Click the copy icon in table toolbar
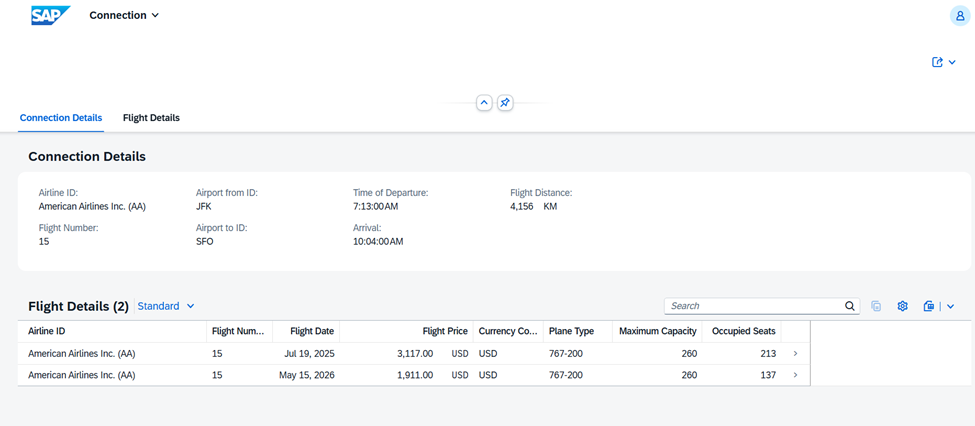Screen dimensions: 975x426 [876, 306]
